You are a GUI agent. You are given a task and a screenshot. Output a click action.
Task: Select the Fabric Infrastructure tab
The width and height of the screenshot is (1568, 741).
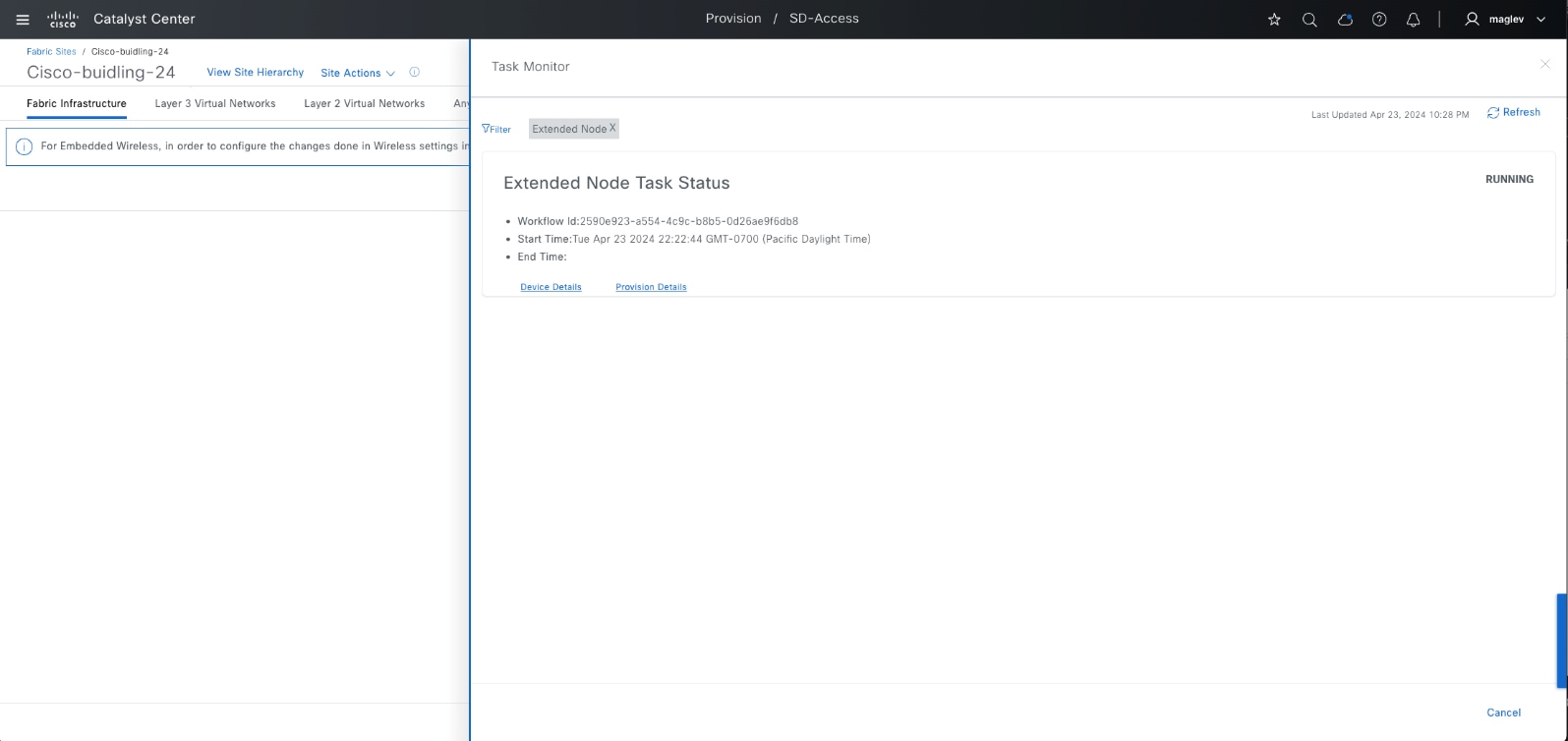click(x=77, y=103)
